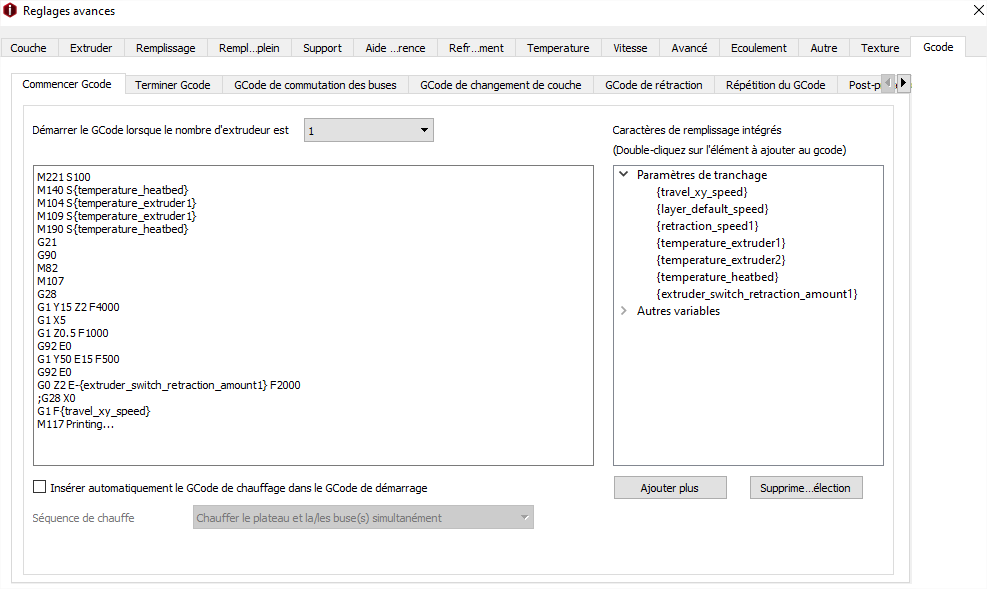This screenshot has height=589, width=987.
Task: Select {temperature_heatbed} placeholder in tree
Action: pyautogui.click(x=718, y=277)
